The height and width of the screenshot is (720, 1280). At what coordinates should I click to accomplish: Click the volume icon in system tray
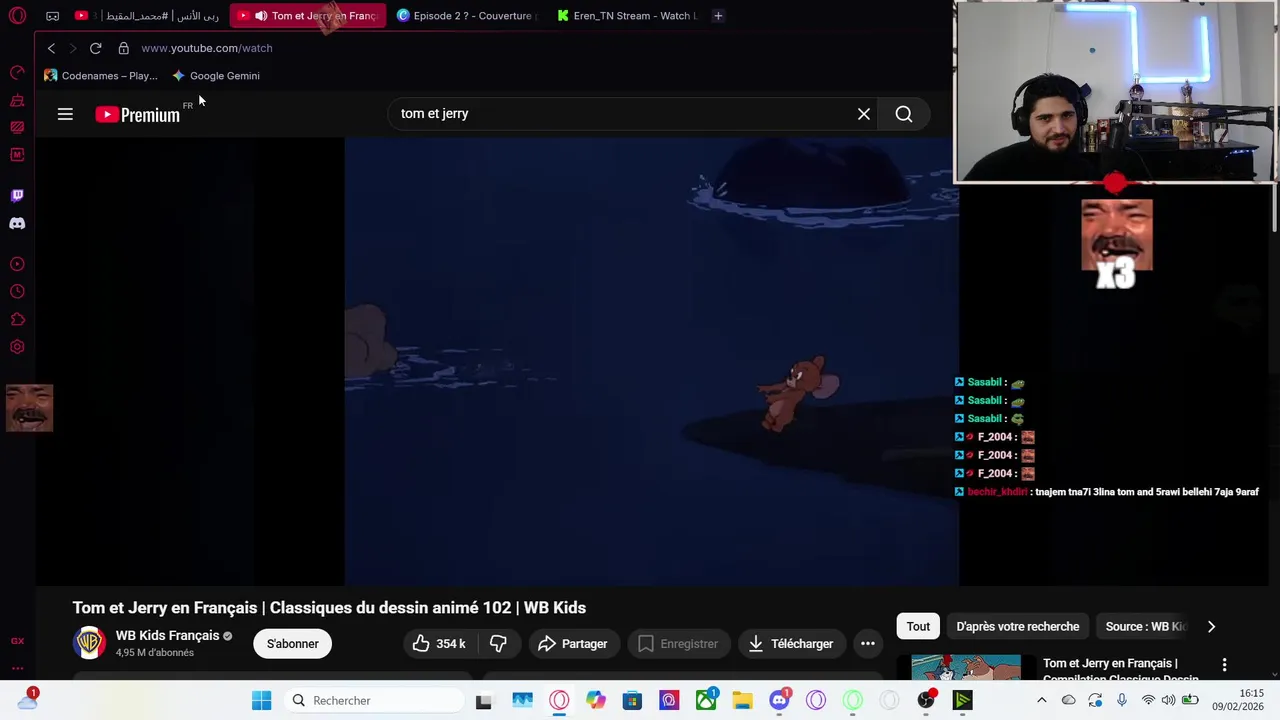tap(1168, 701)
